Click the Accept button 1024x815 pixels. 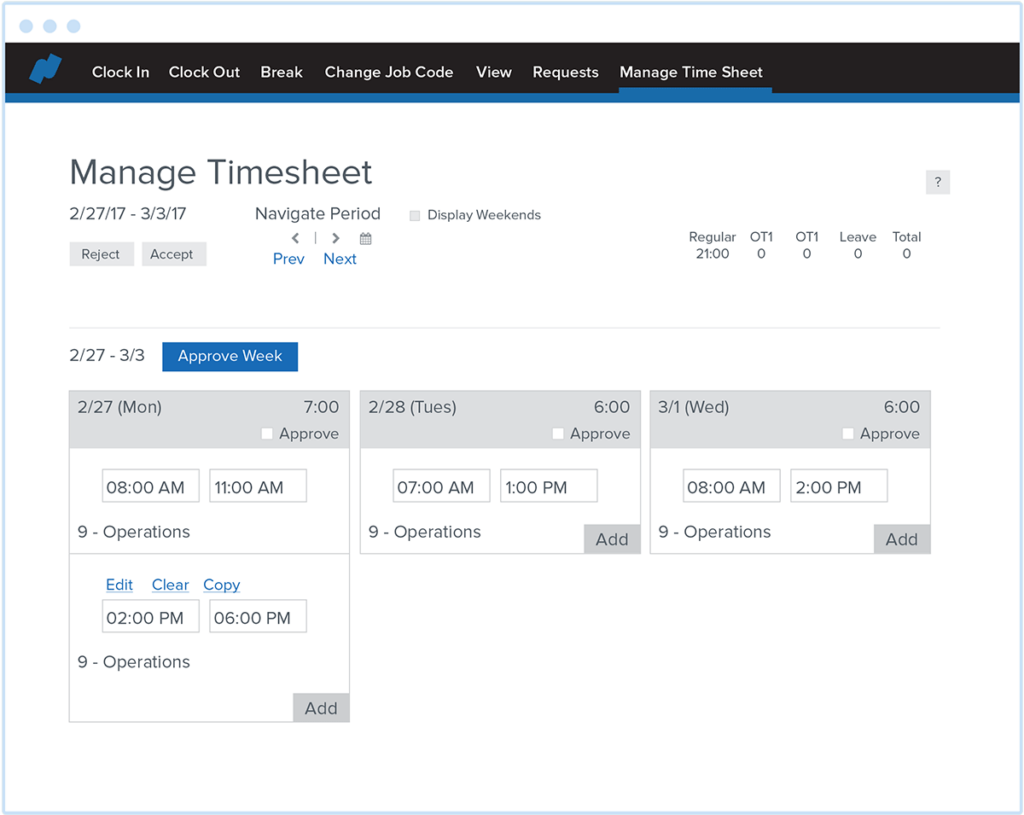174,254
